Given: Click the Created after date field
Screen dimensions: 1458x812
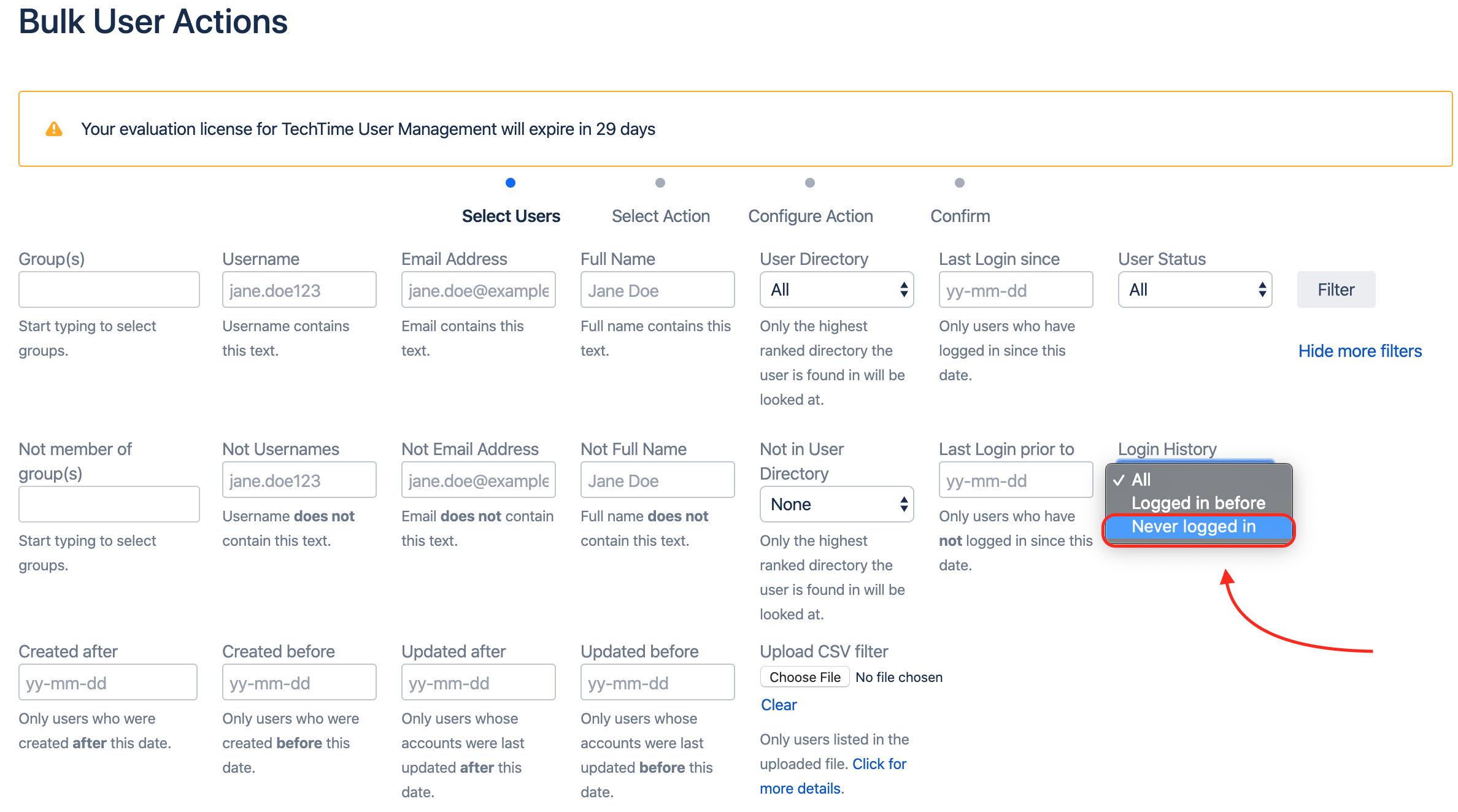Looking at the screenshot, I should (108, 681).
